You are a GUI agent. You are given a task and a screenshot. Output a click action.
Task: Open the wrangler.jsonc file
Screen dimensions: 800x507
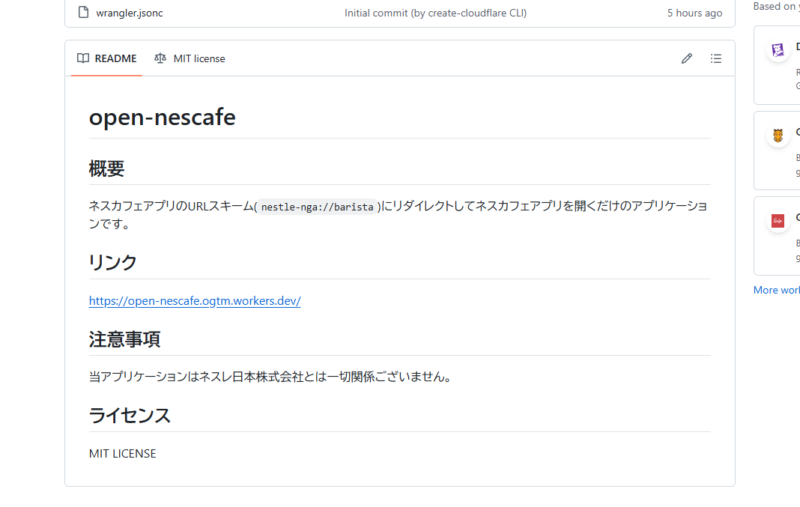pyautogui.click(x=130, y=13)
